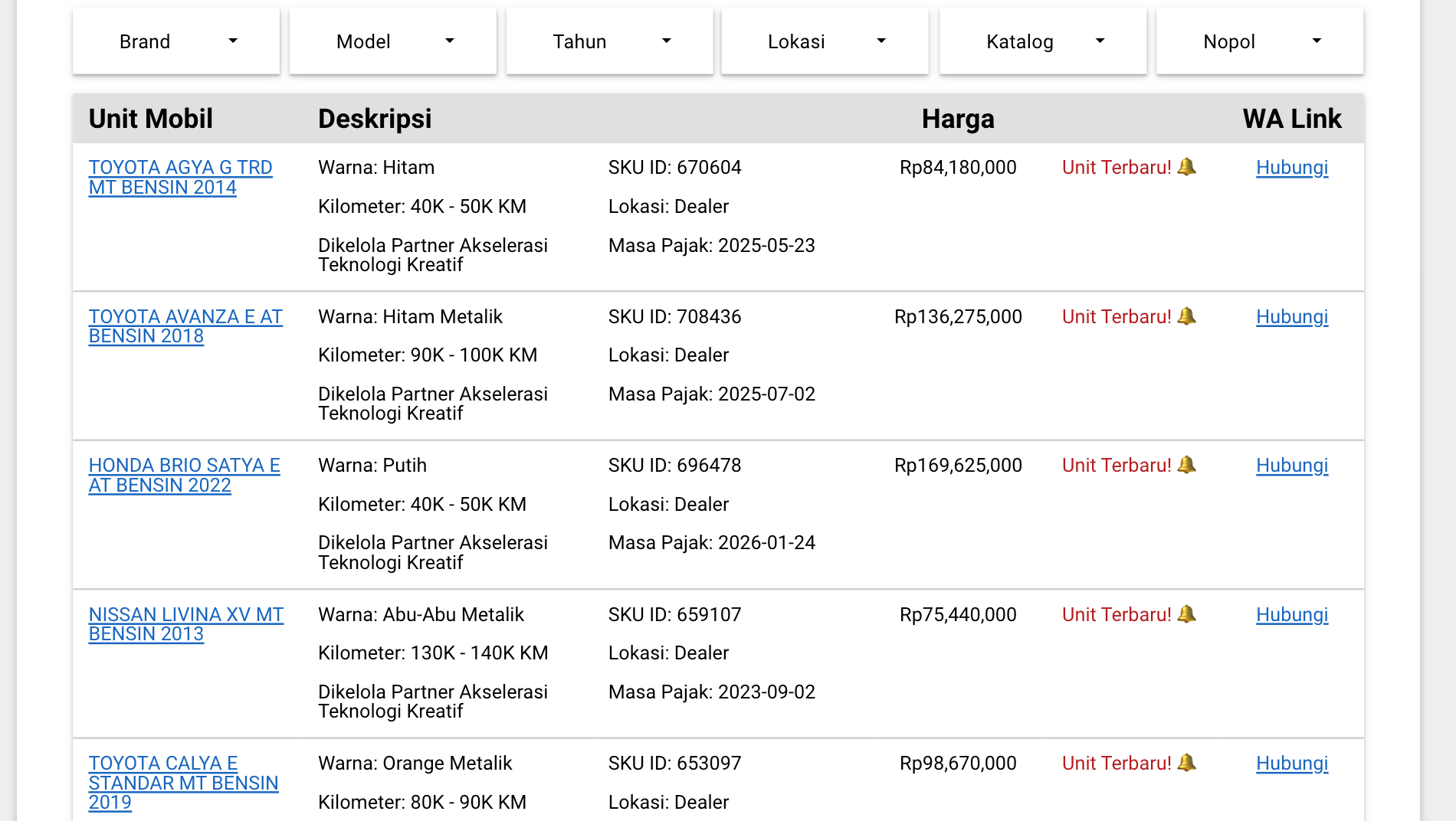Image resolution: width=1456 pixels, height=821 pixels.
Task: Expand the Model filter dropdown
Action: tap(393, 41)
